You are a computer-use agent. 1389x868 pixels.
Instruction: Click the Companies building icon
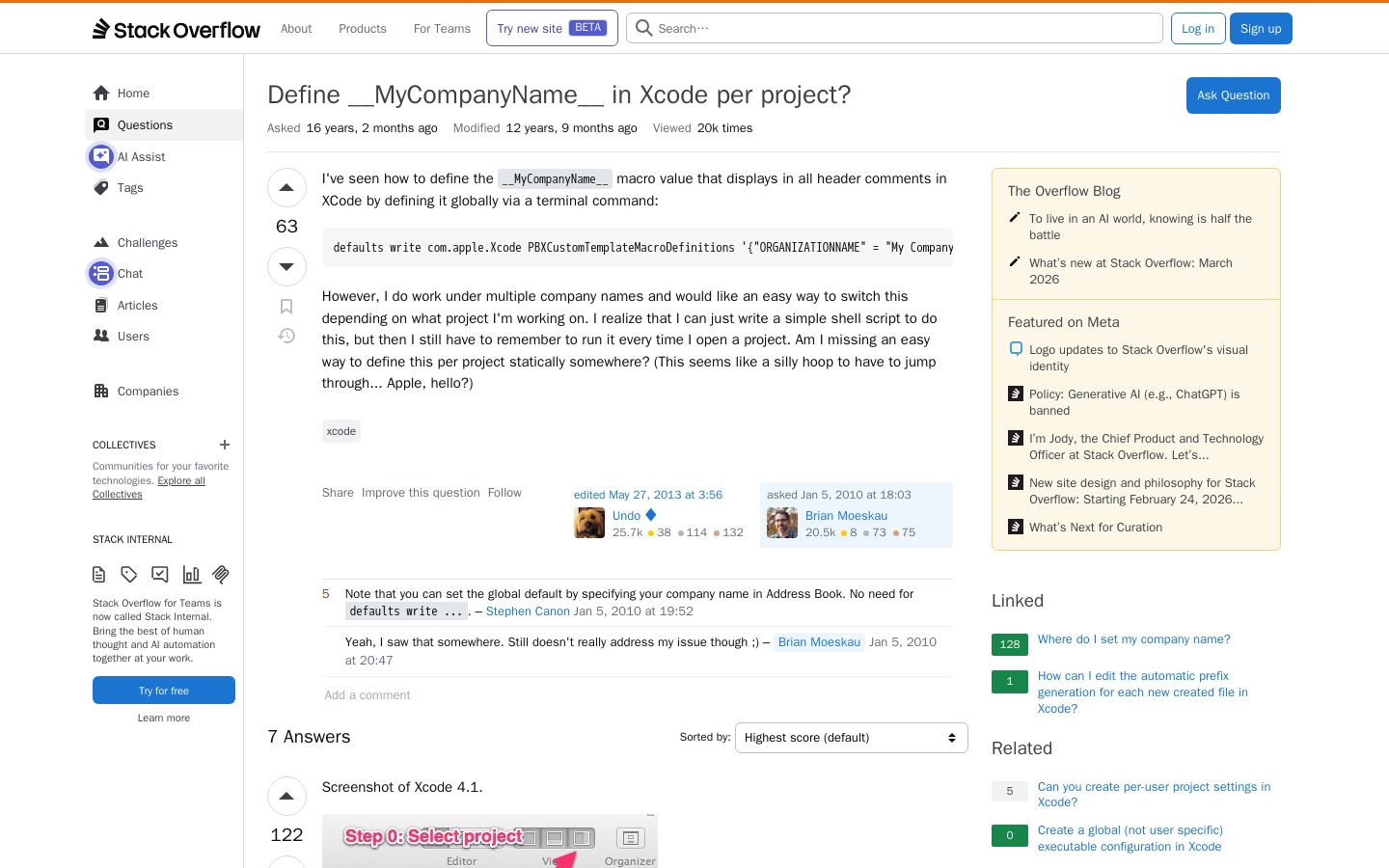click(x=101, y=392)
